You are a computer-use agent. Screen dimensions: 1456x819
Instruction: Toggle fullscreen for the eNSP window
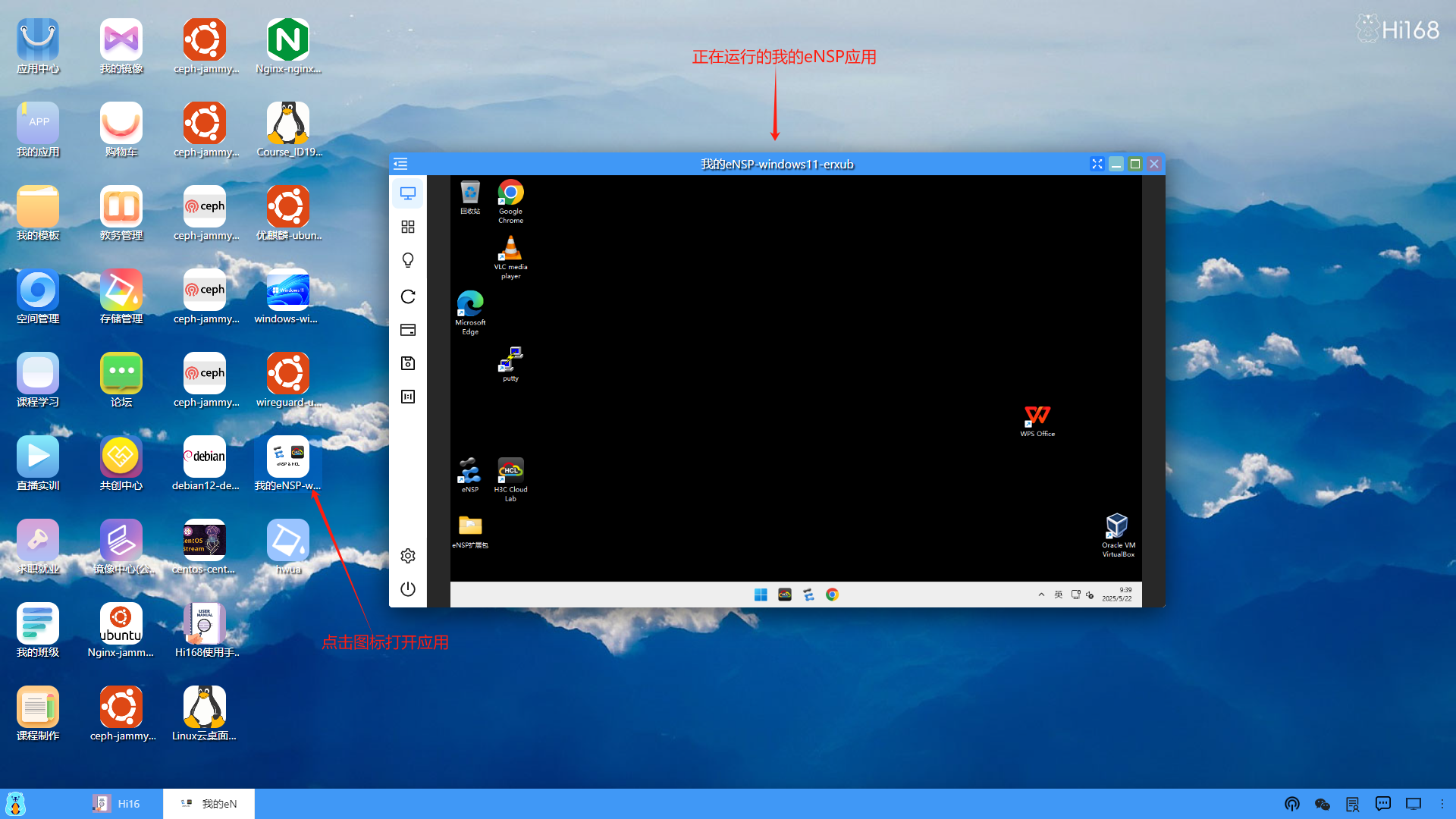click(x=1097, y=164)
